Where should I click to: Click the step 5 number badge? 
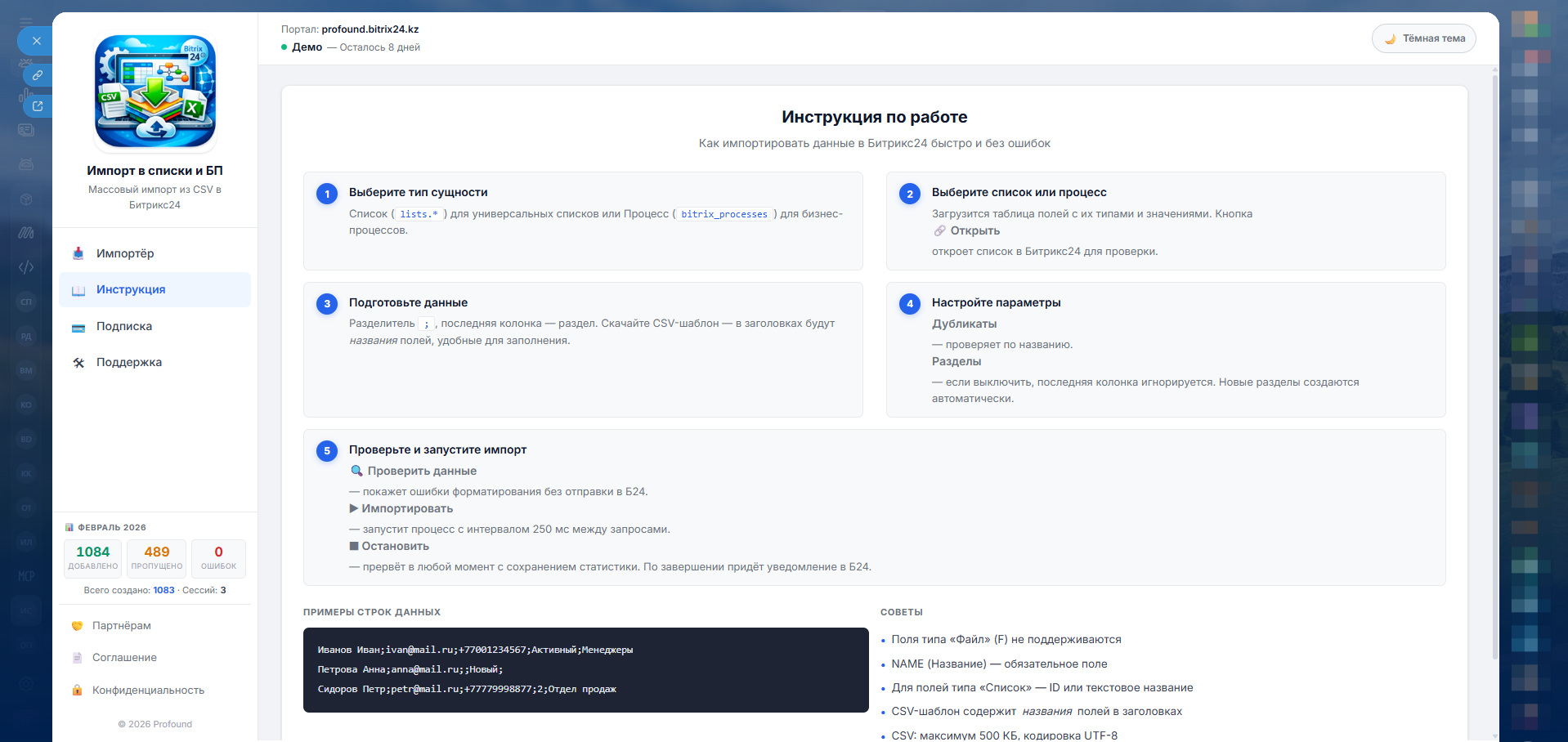tap(327, 451)
